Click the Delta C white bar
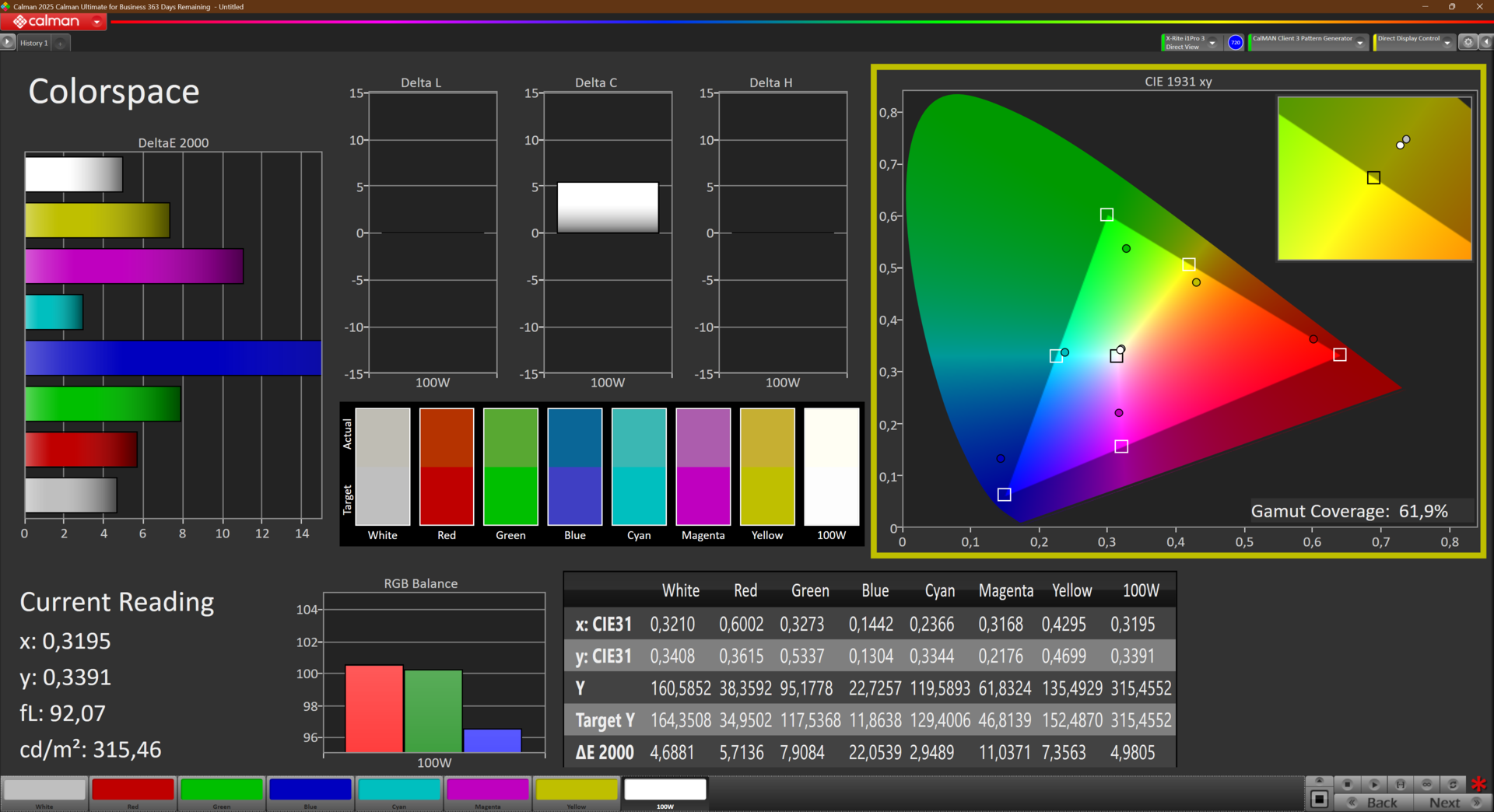1494x812 pixels. point(608,208)
